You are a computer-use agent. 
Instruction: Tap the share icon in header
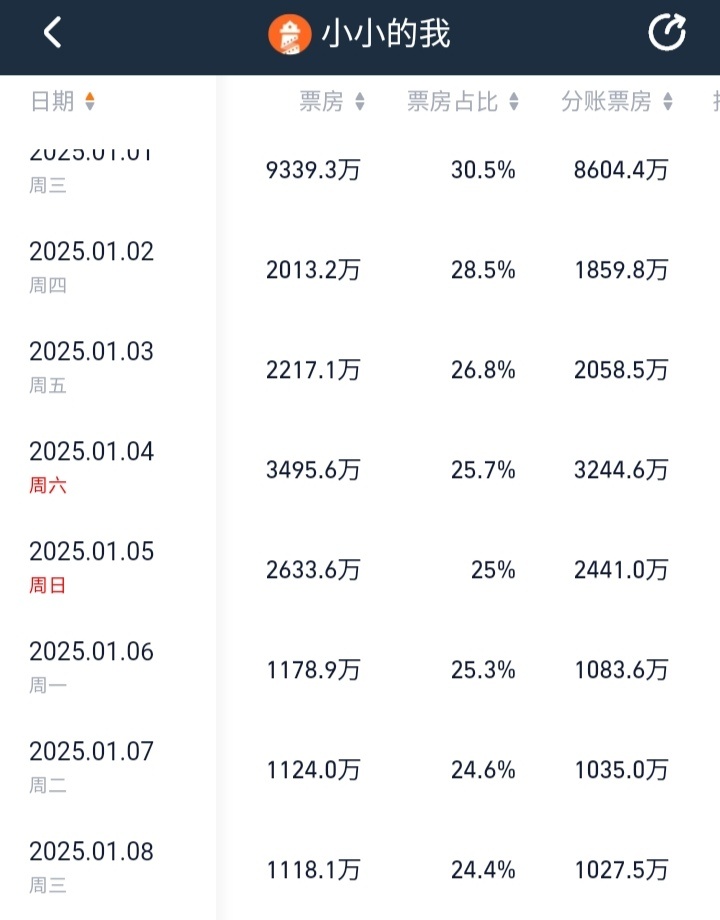(x=667, y=32)
